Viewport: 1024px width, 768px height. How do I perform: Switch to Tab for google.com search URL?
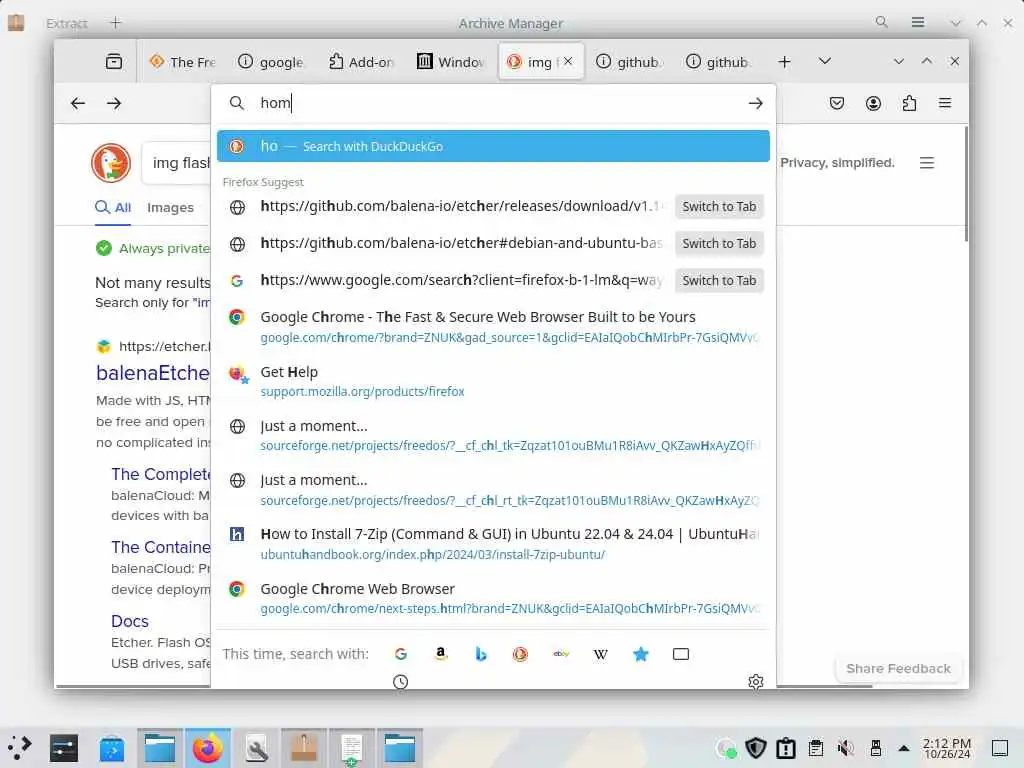pyautogui.click(x=719, y=281)
